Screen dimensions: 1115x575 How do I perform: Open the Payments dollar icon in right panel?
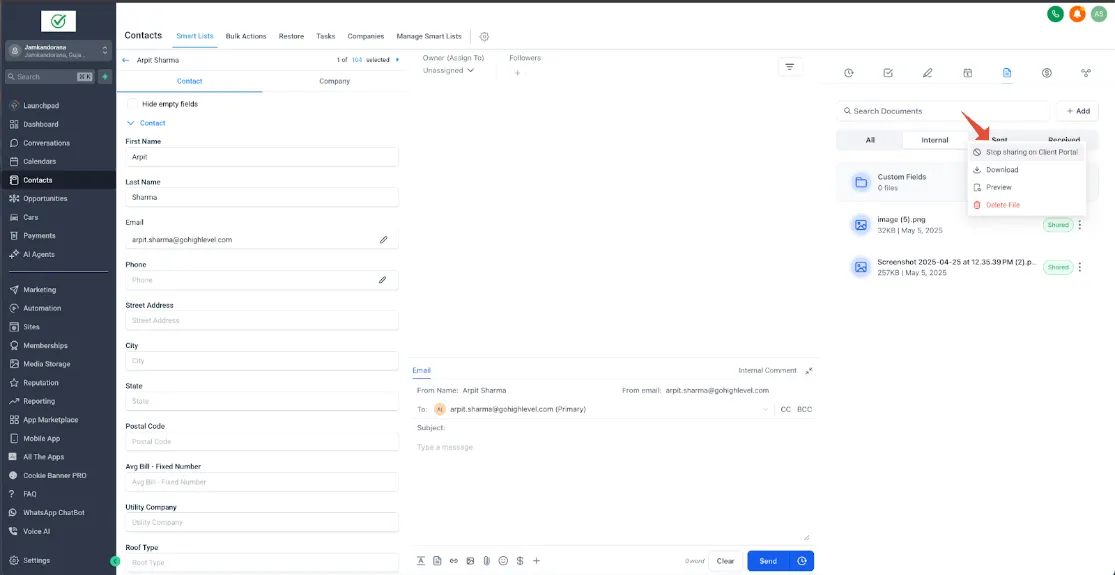(1046, 72)
